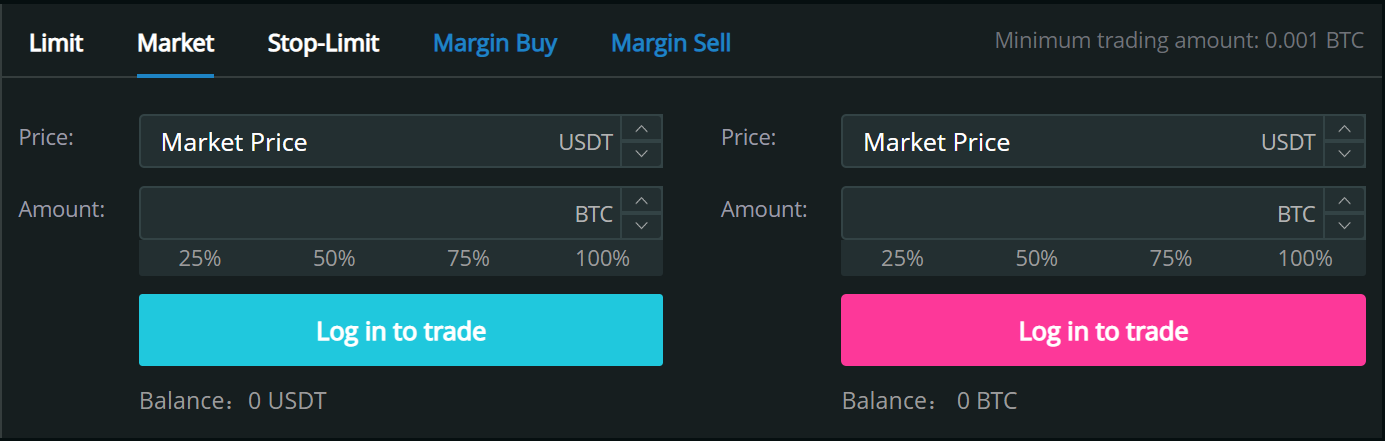Switch to the Limit order tab
This screenshot has width=1385, height=441.
click(56, 44)
